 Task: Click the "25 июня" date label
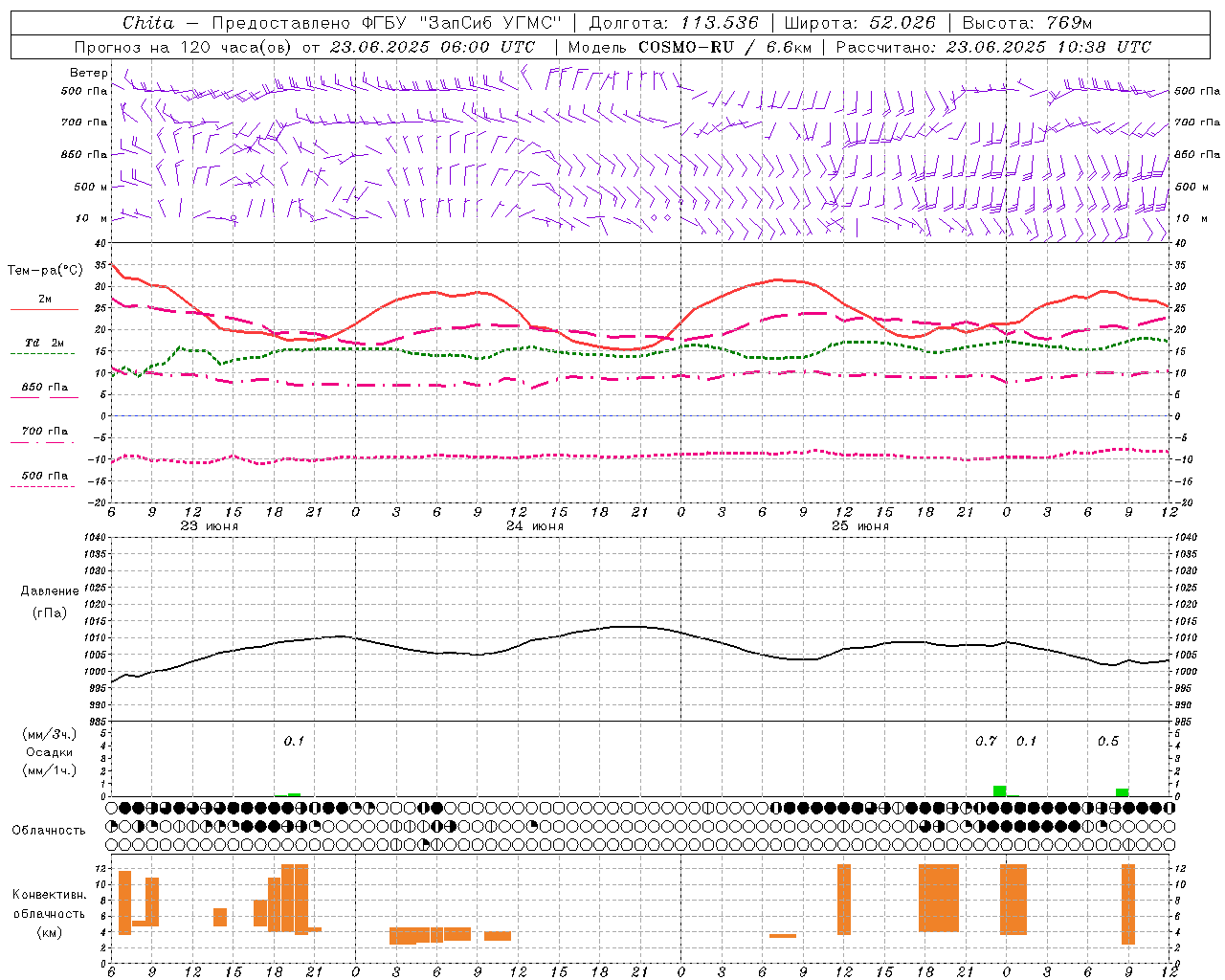pyautogui.click(x=860, y=526)
